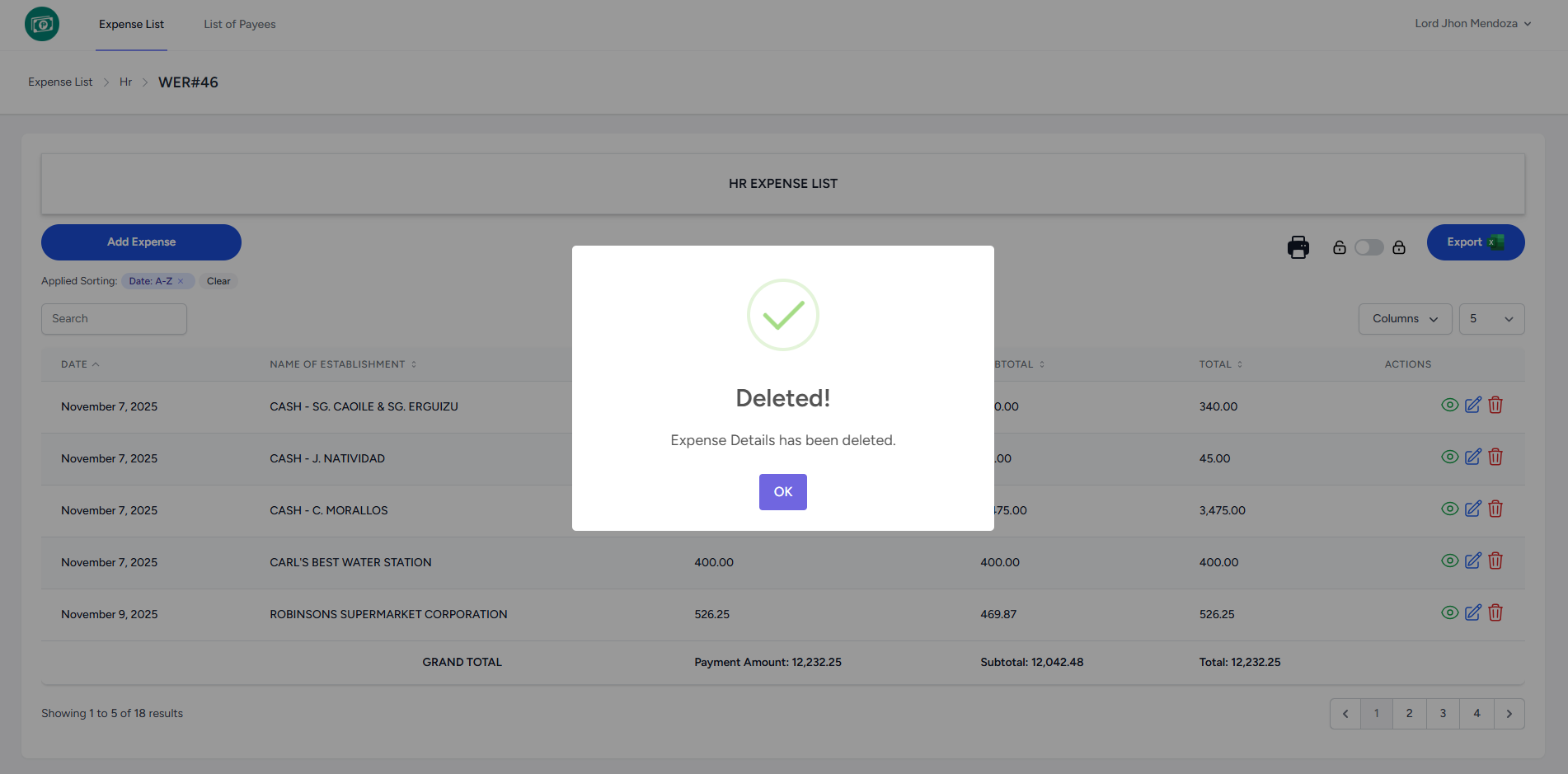Viewport: 1568px width, 774px height.
Task: Go to page 4
Action: [1477, 714]
